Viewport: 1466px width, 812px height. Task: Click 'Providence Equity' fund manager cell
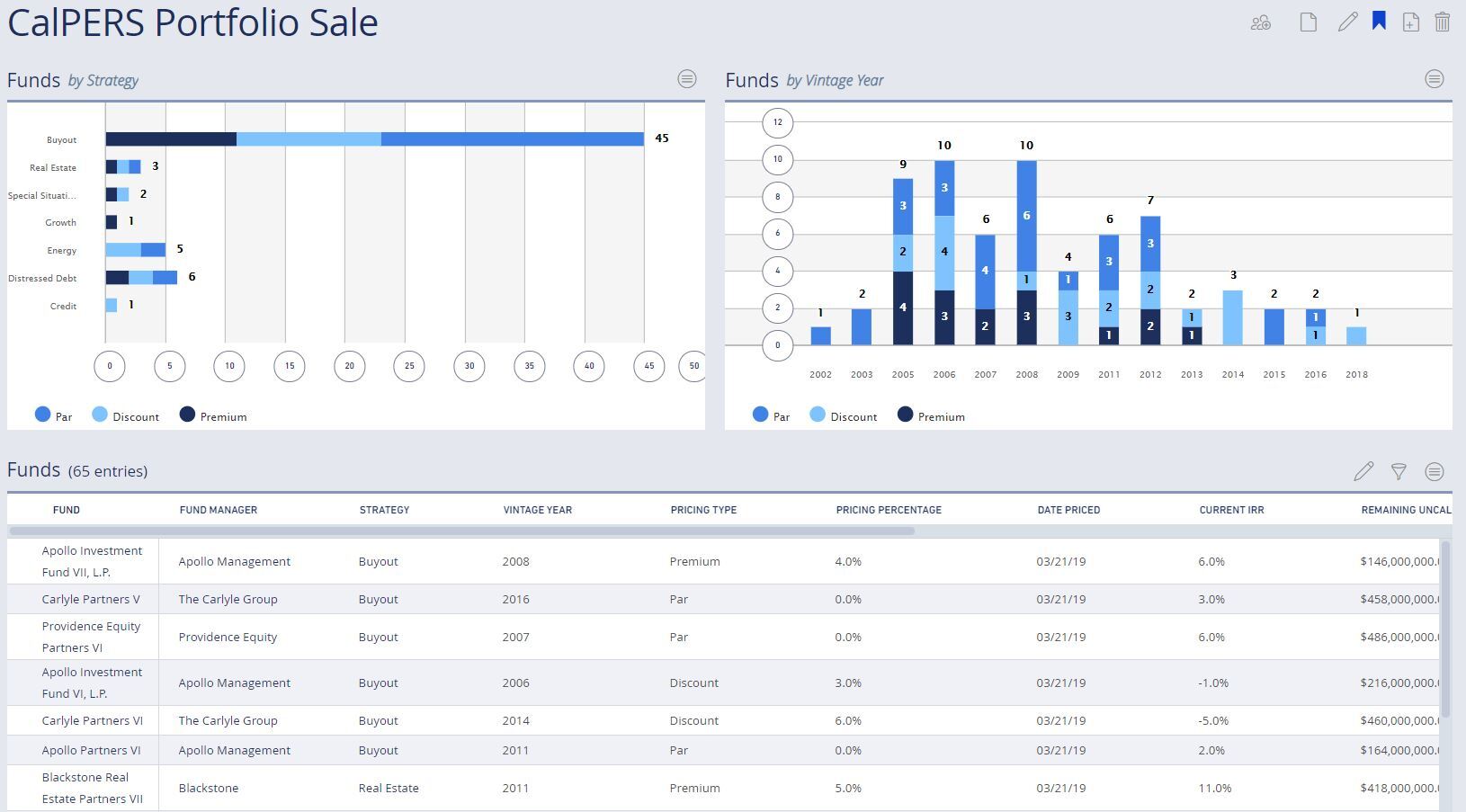point(228,637)
